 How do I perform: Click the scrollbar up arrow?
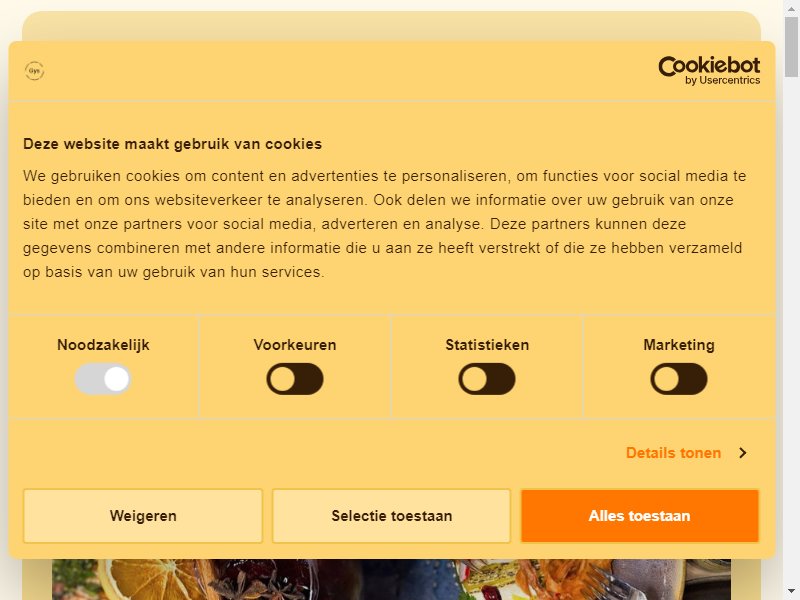click(792, 6)
